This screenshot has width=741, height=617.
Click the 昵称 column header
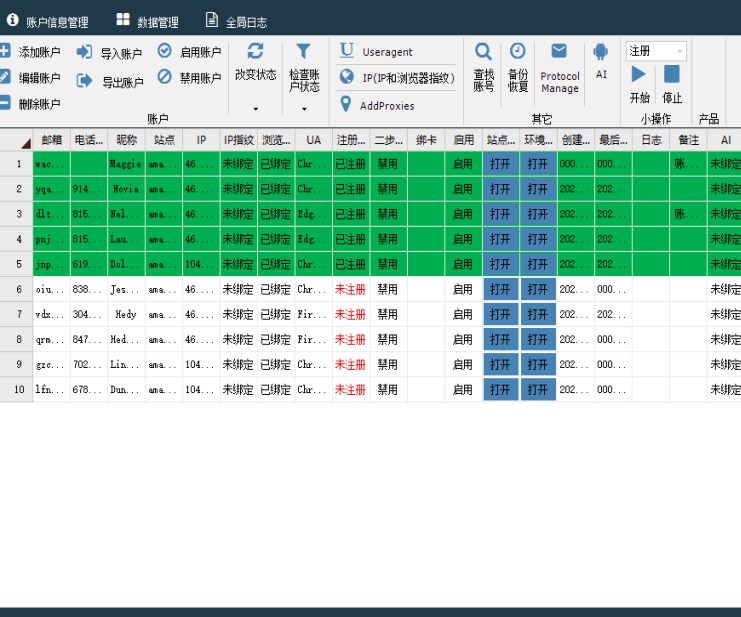coord(126,140)
